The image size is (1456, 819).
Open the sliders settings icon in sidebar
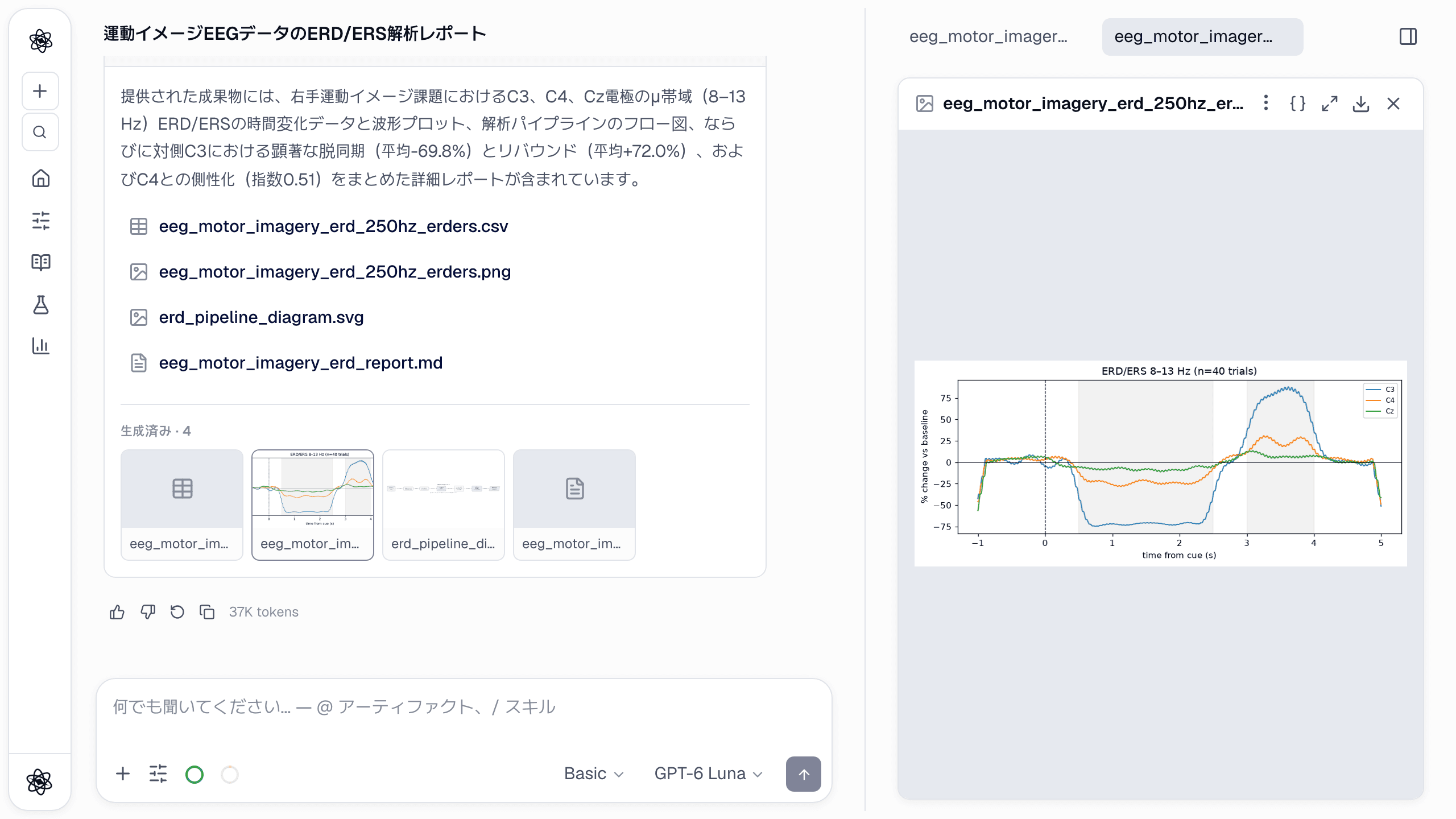click(x=40, y=220)
